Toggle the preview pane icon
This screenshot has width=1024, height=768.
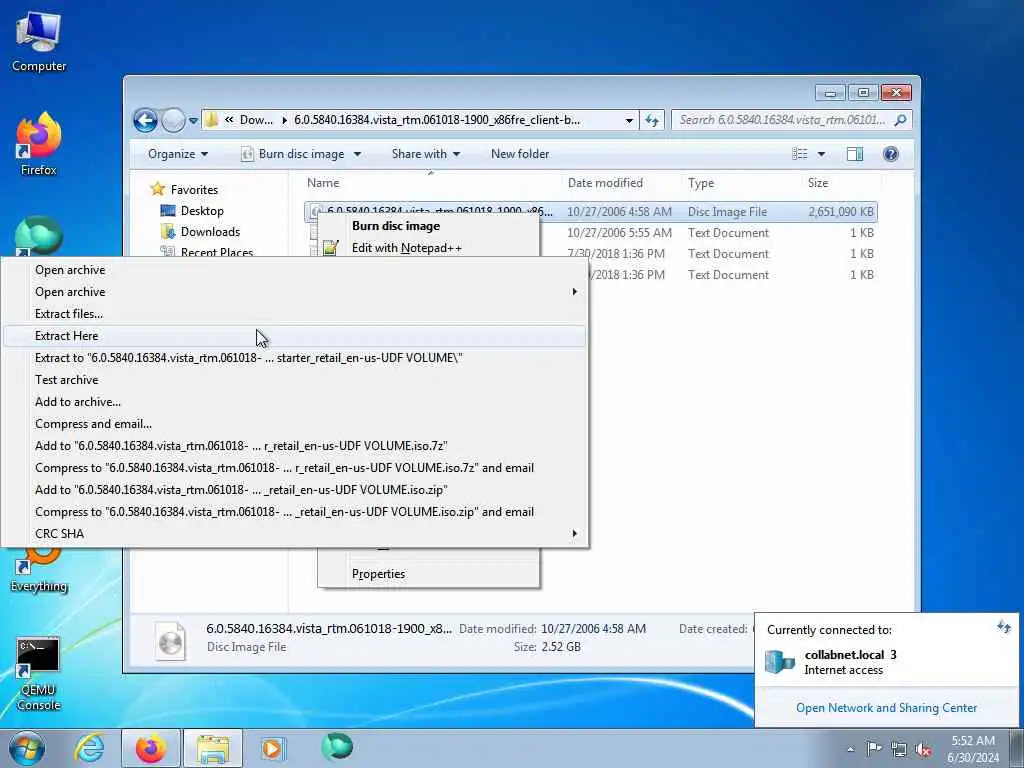point(854,154)
